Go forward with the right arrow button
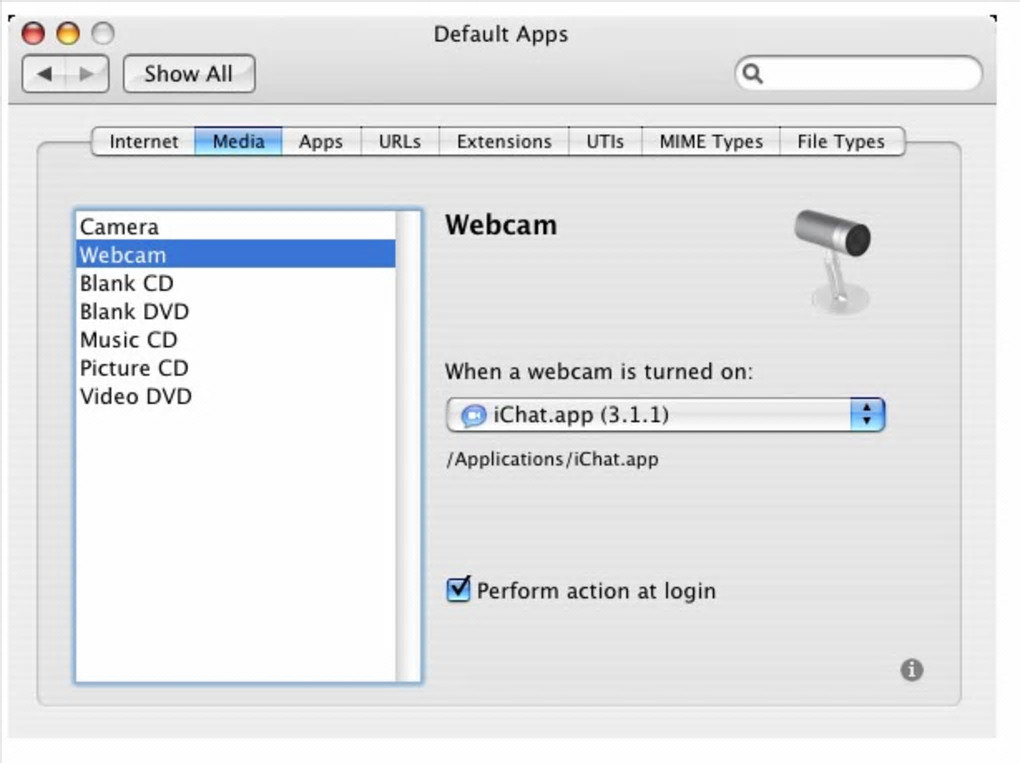The height and width of the screenshot is (763, 1020). coord(87,74)
